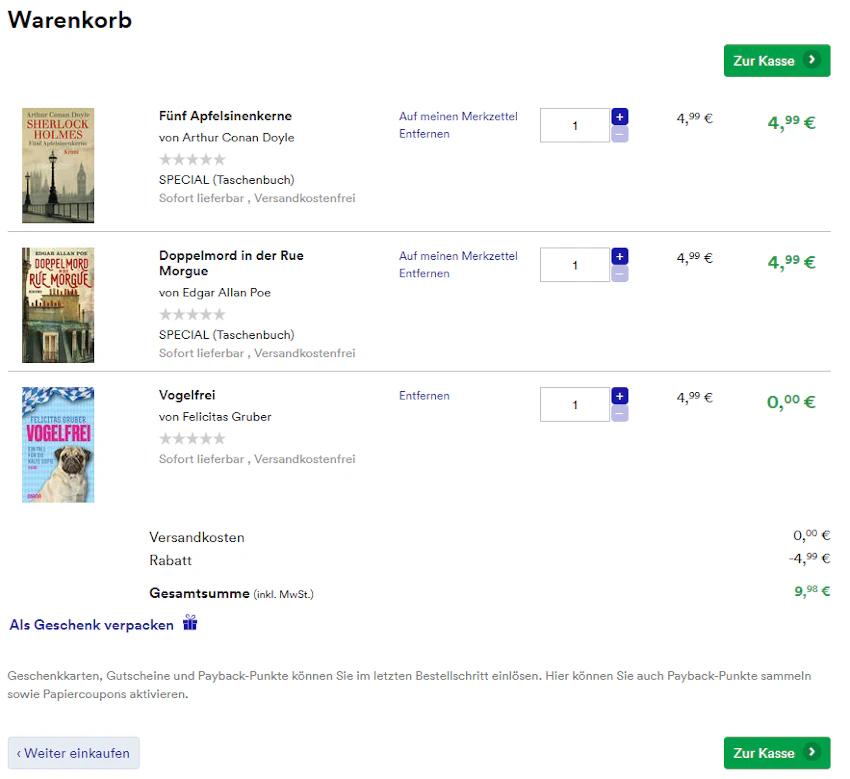Click the top Zur Kasse button
Image resolution: width=850 pixels, height=779 pixels.
[777, 61]
